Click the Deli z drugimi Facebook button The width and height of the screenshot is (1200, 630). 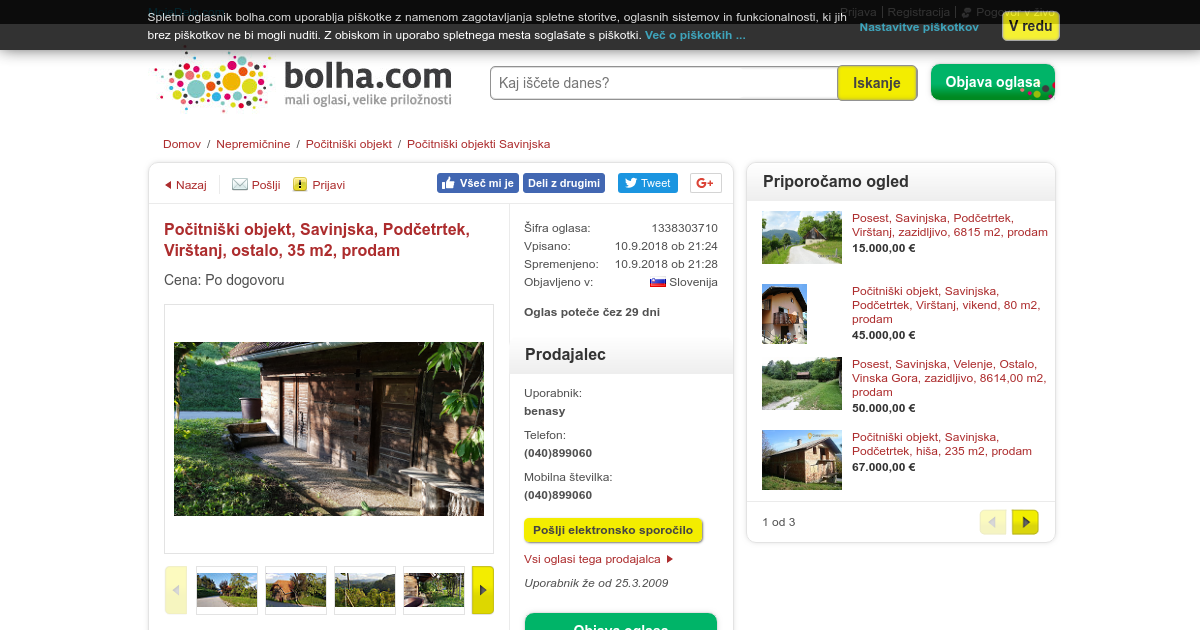(x=564, y=183)
